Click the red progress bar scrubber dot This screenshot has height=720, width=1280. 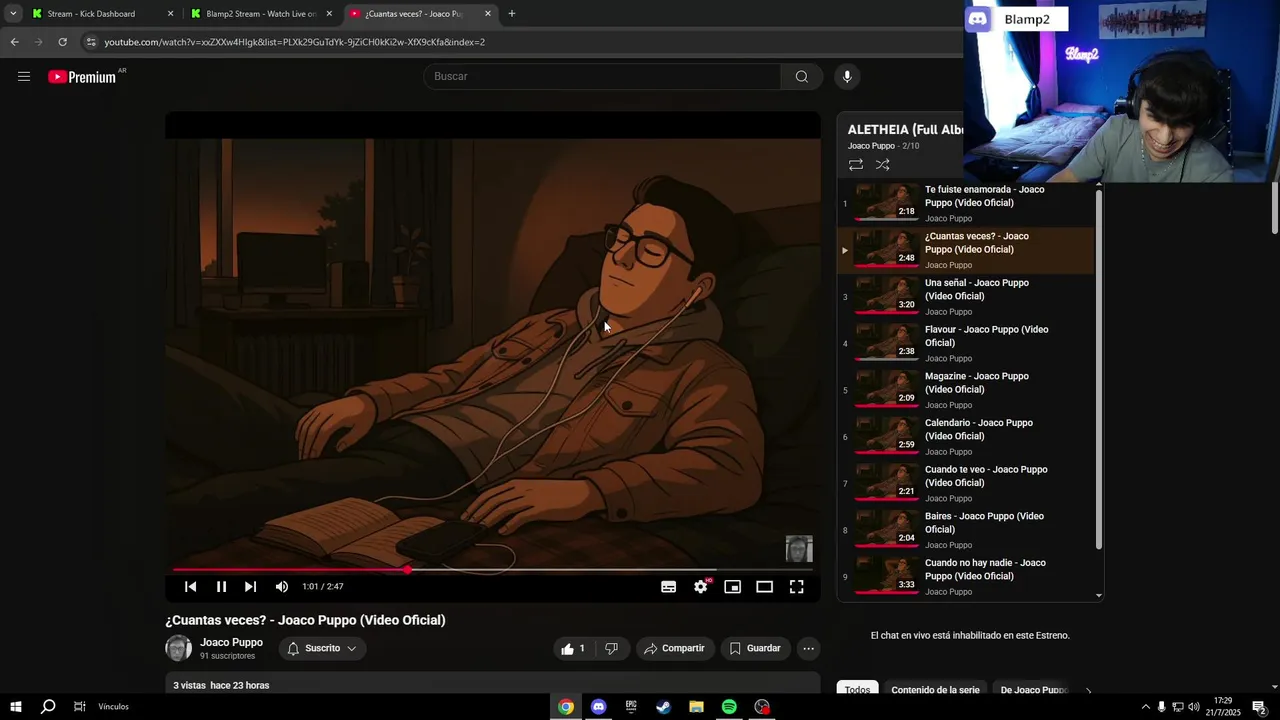407,570
